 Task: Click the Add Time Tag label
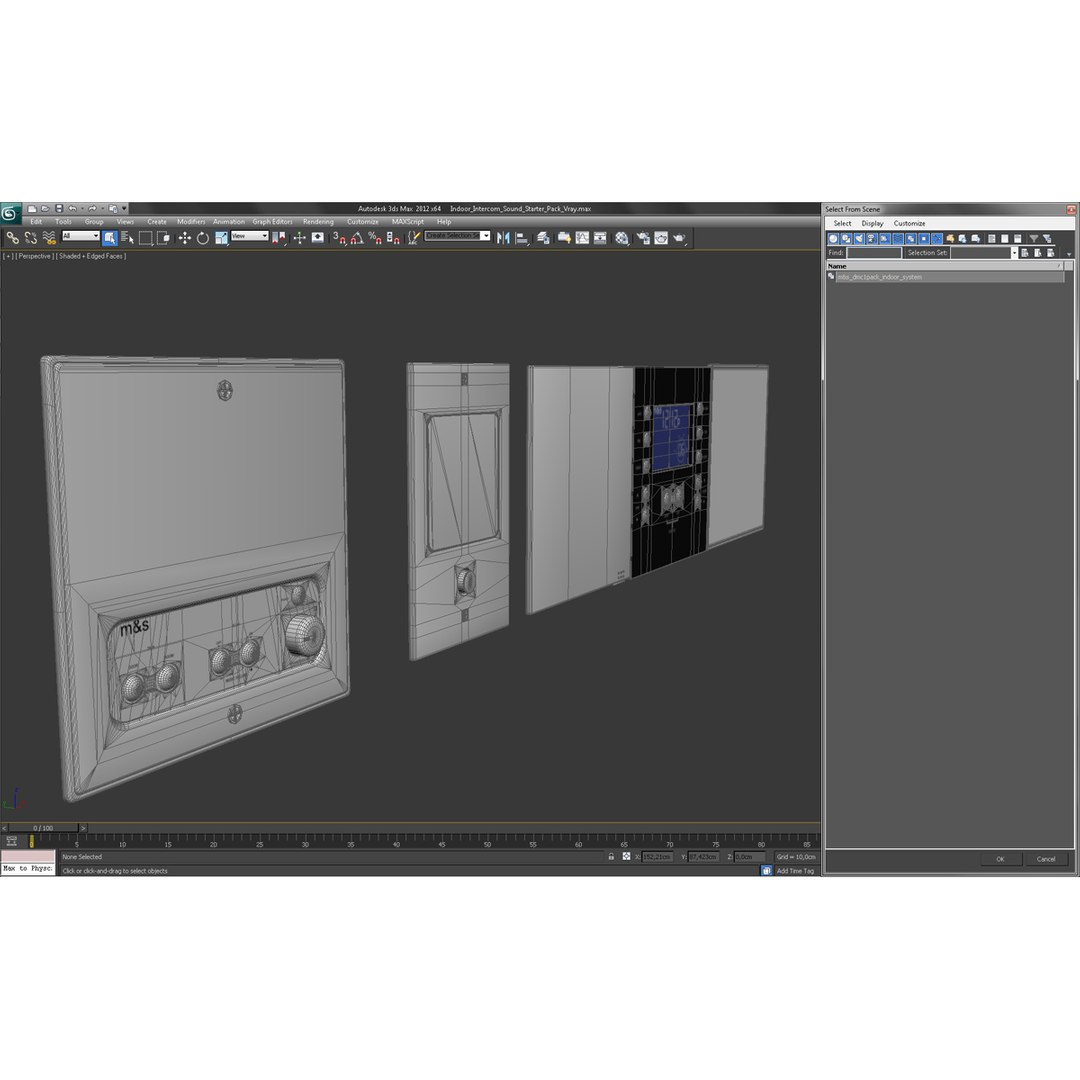click(x=796, y=871)
